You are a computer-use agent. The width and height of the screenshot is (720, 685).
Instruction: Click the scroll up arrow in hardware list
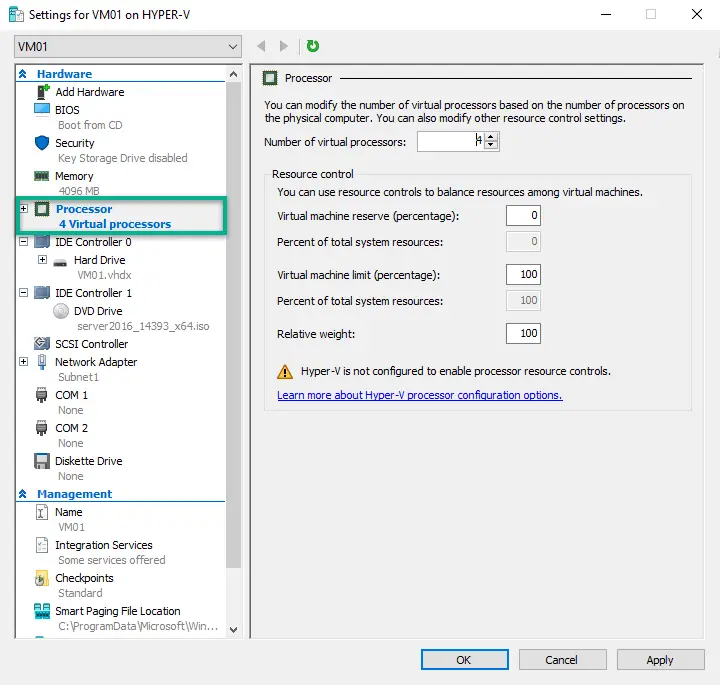tap(234, 74)
